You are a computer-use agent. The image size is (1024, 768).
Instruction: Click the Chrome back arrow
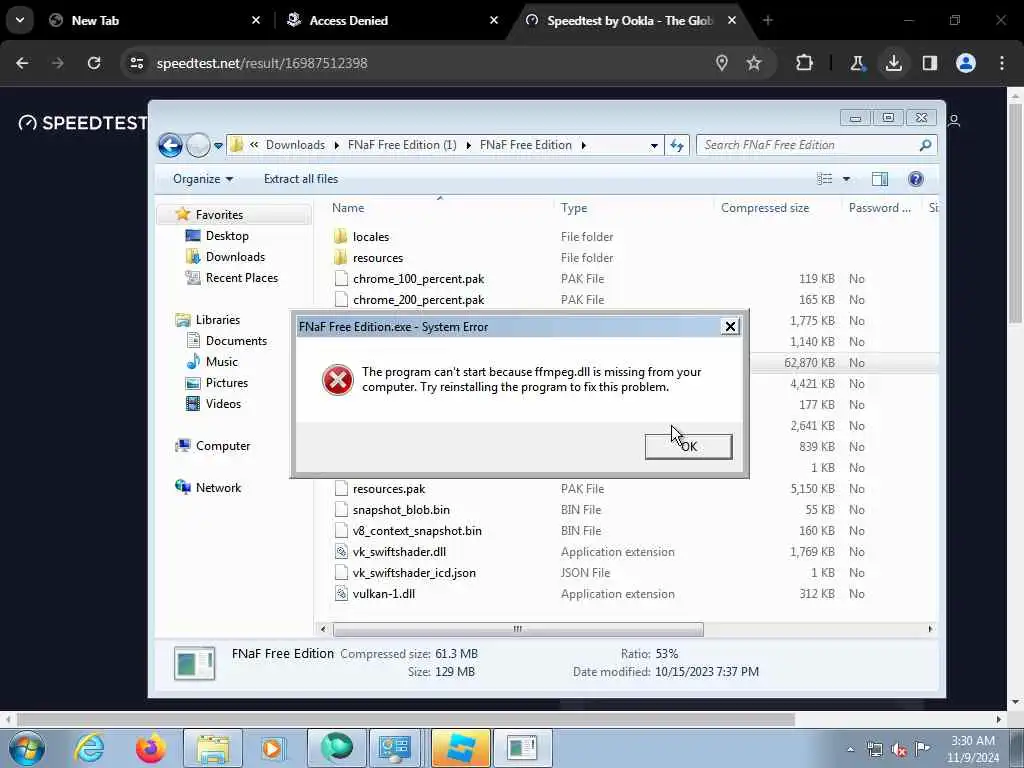[22, 63]
